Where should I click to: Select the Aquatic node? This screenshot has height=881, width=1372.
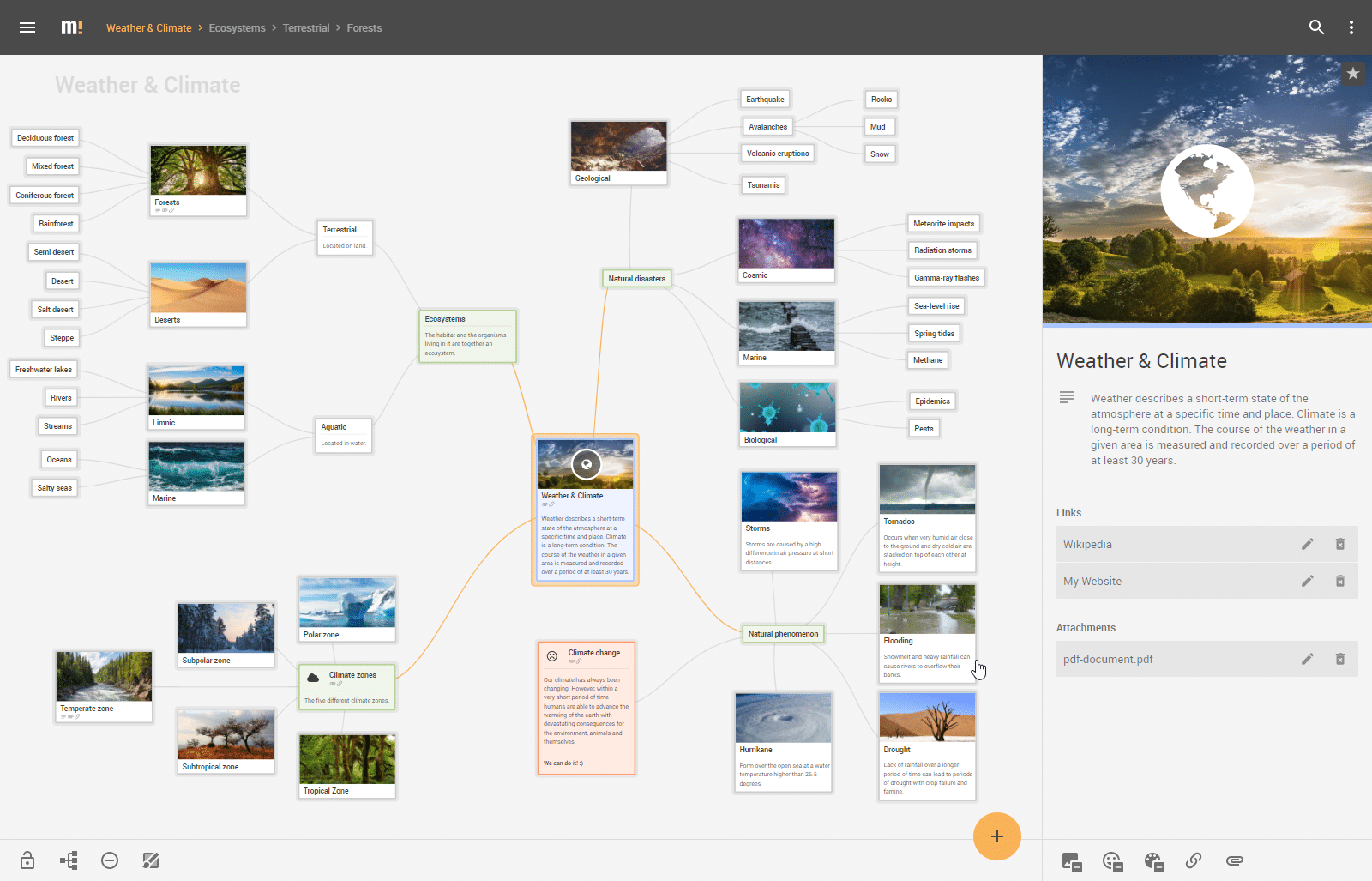click(x=344, y=435)
